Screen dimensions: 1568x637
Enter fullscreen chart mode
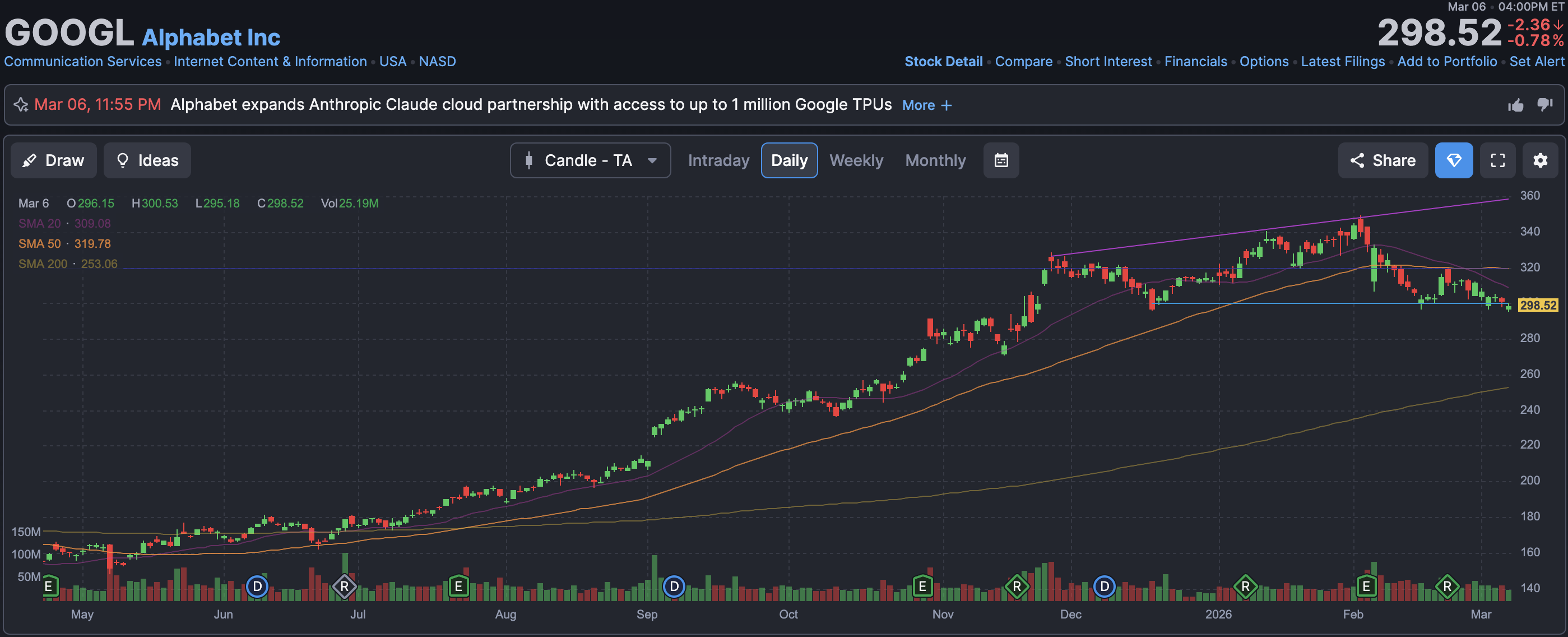pos(1497,160)
